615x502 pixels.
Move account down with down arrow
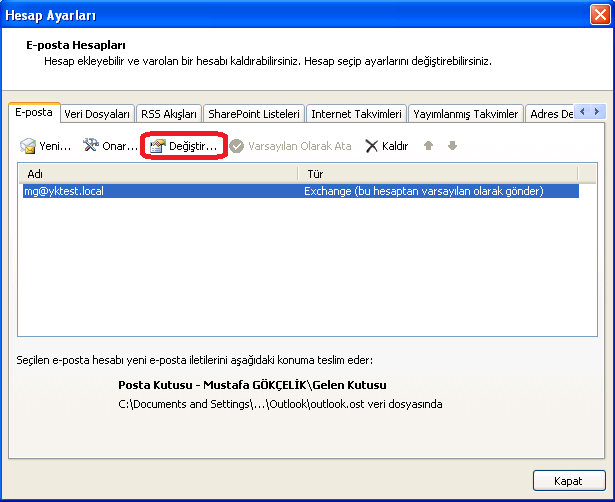coord(452,146)
